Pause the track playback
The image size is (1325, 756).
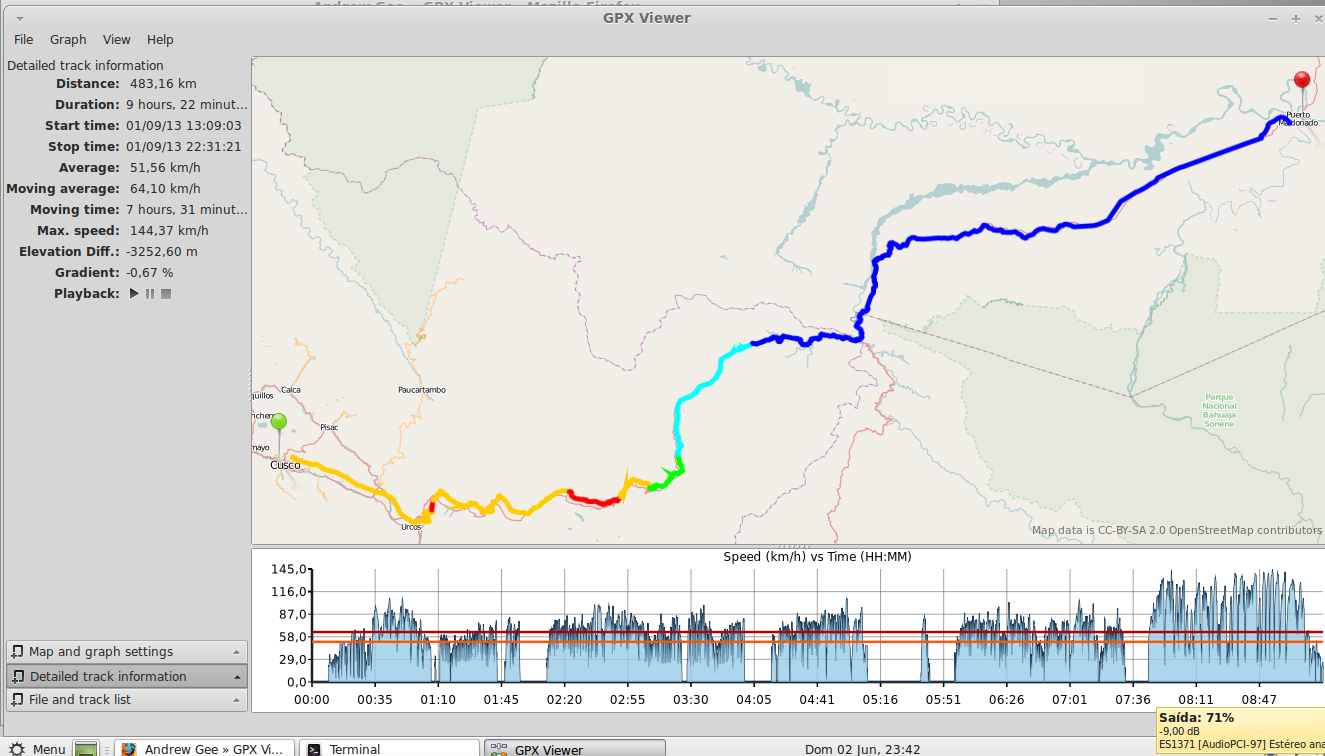click(x=150, y=294)
